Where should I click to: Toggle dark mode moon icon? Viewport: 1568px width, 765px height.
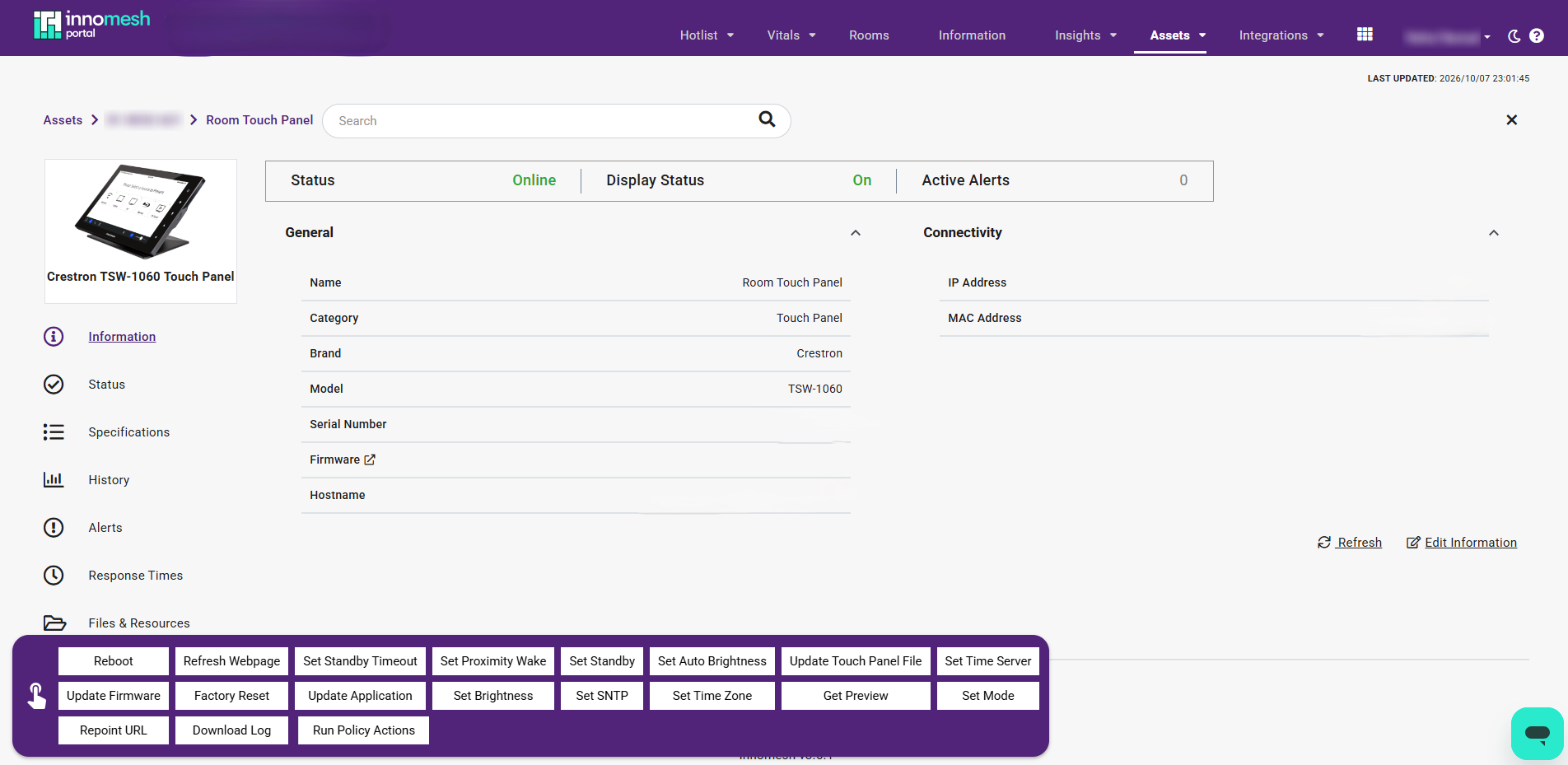pos(1514,35)
